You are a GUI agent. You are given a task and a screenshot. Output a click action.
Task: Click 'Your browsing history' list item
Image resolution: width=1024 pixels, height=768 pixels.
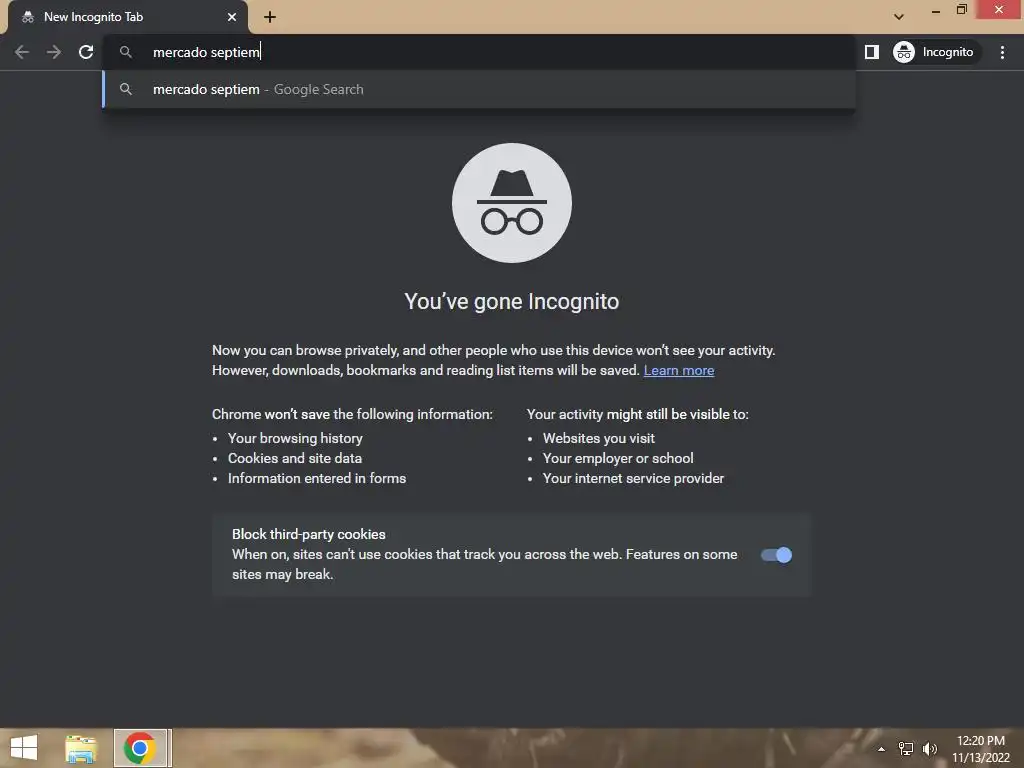click(x=295, y=438)
